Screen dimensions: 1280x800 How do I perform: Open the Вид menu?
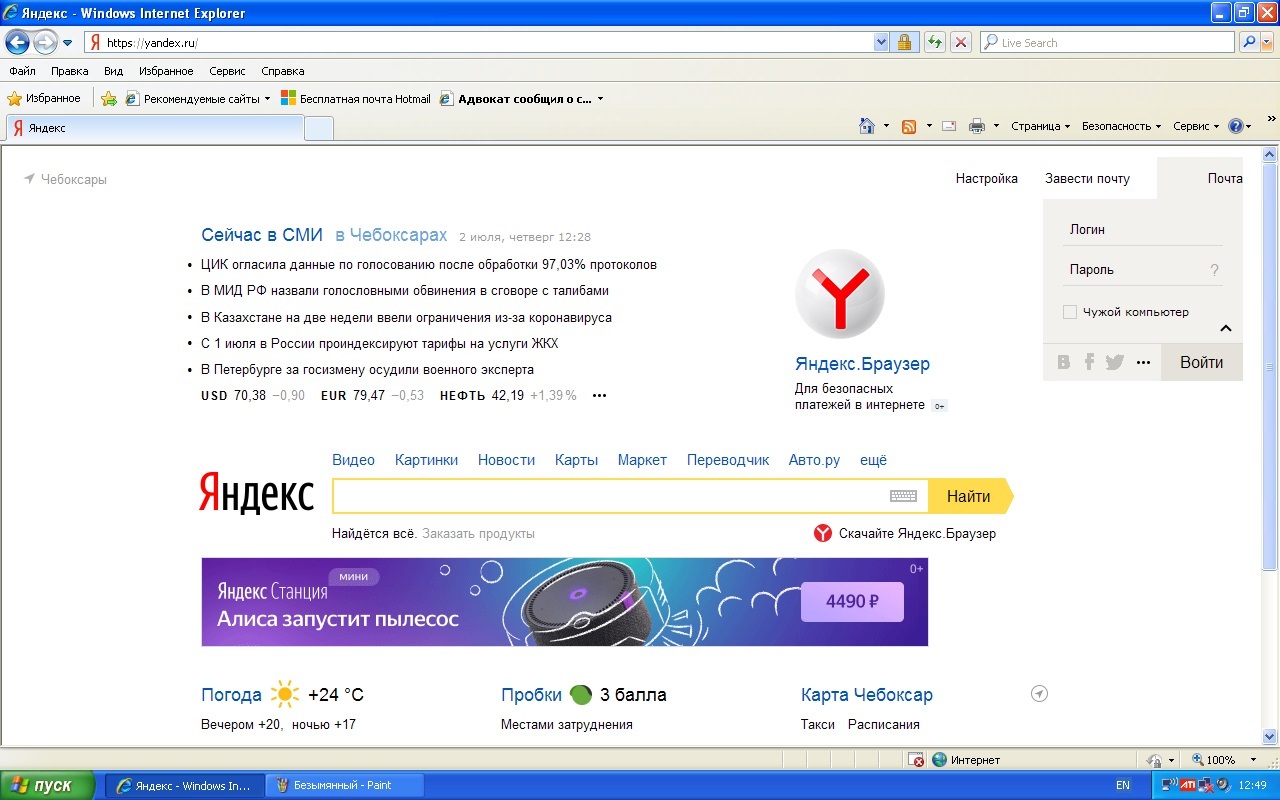(x=114, y=71)
